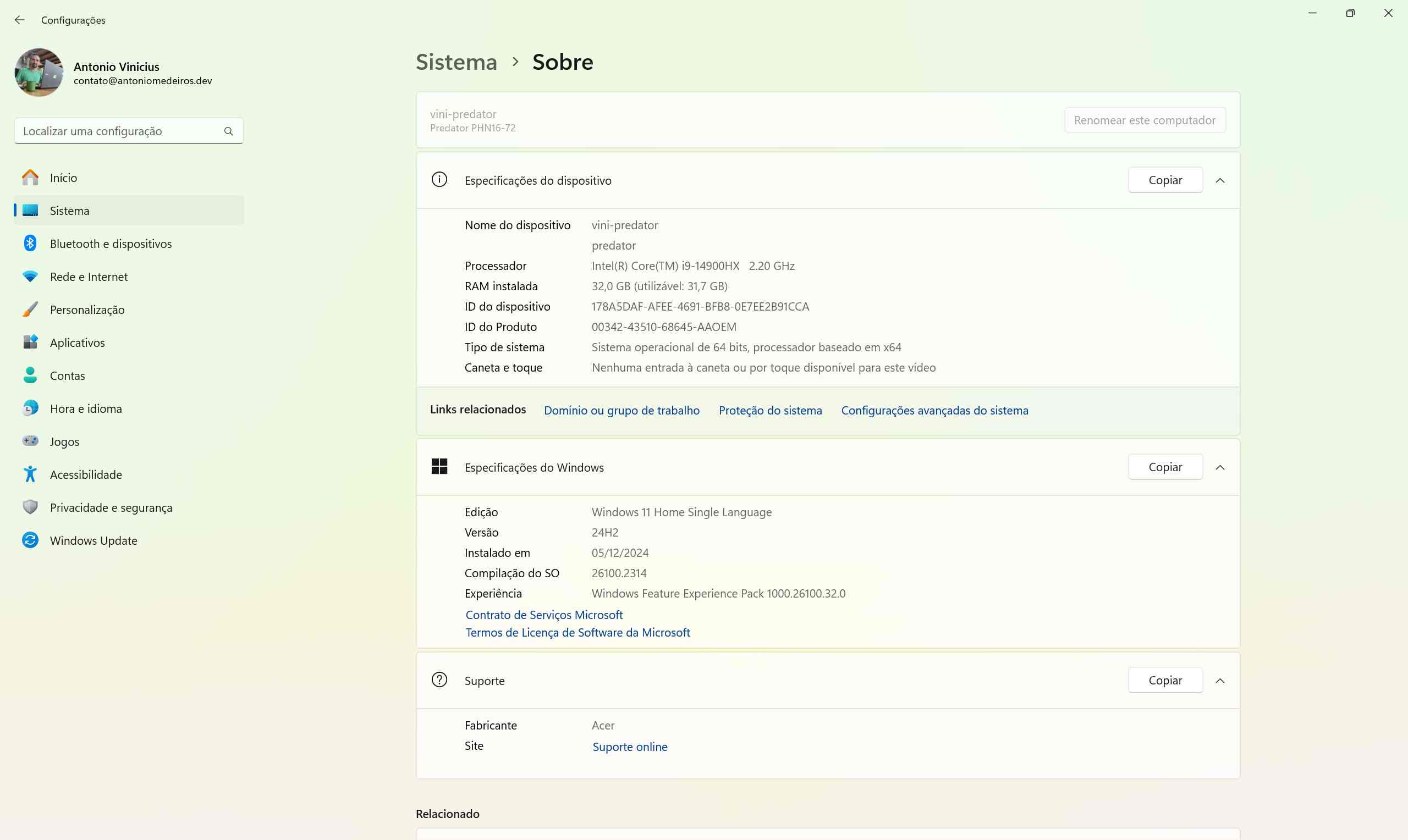Click the edition Windows 11 Home Single Language
The width and height of the screenshot is (1408, 840).
click(x=681, y=512)
